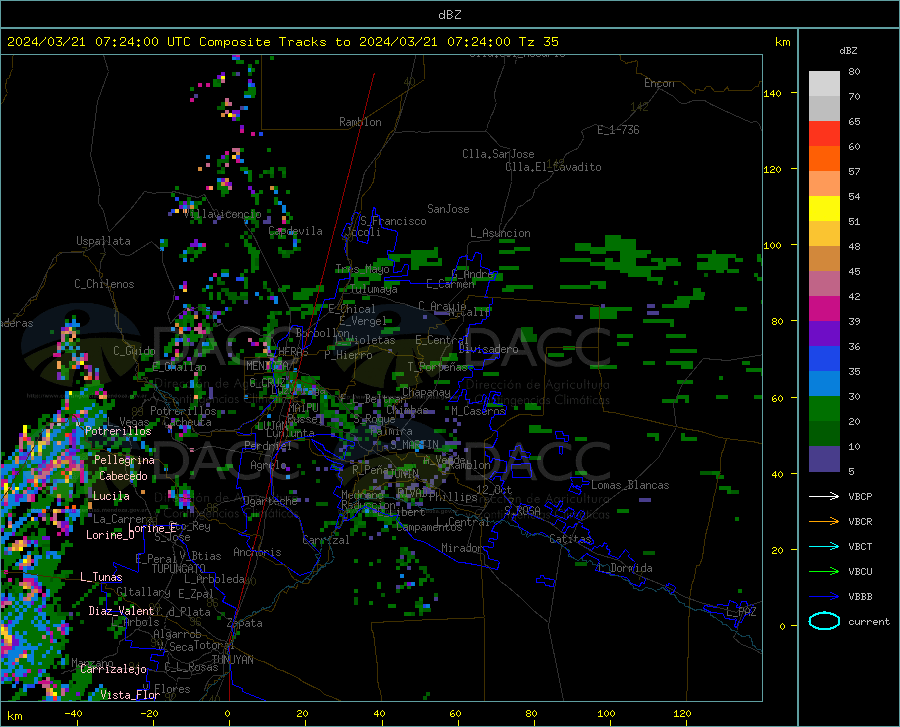The image size is (900, 727).
Task: Click the Cabecedo pink label
Action: (123, 476)
